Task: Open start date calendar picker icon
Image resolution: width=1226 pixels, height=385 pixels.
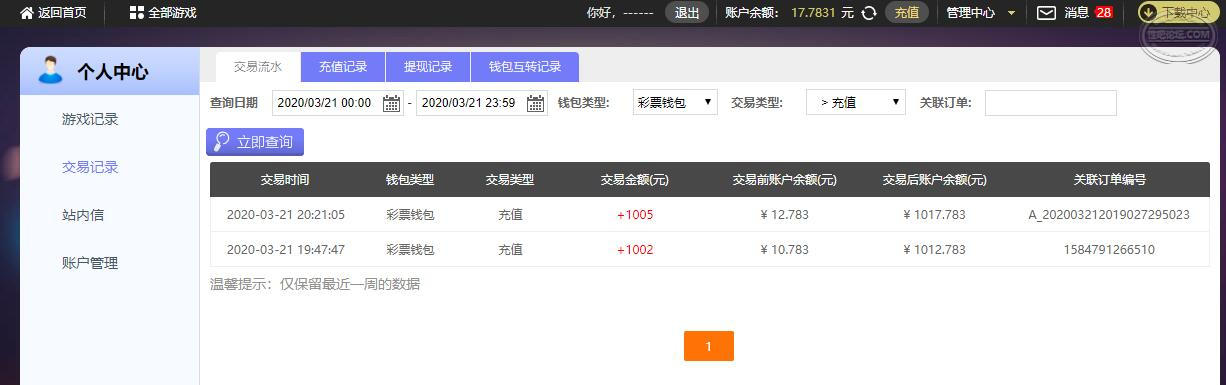Action: point(392,103)
